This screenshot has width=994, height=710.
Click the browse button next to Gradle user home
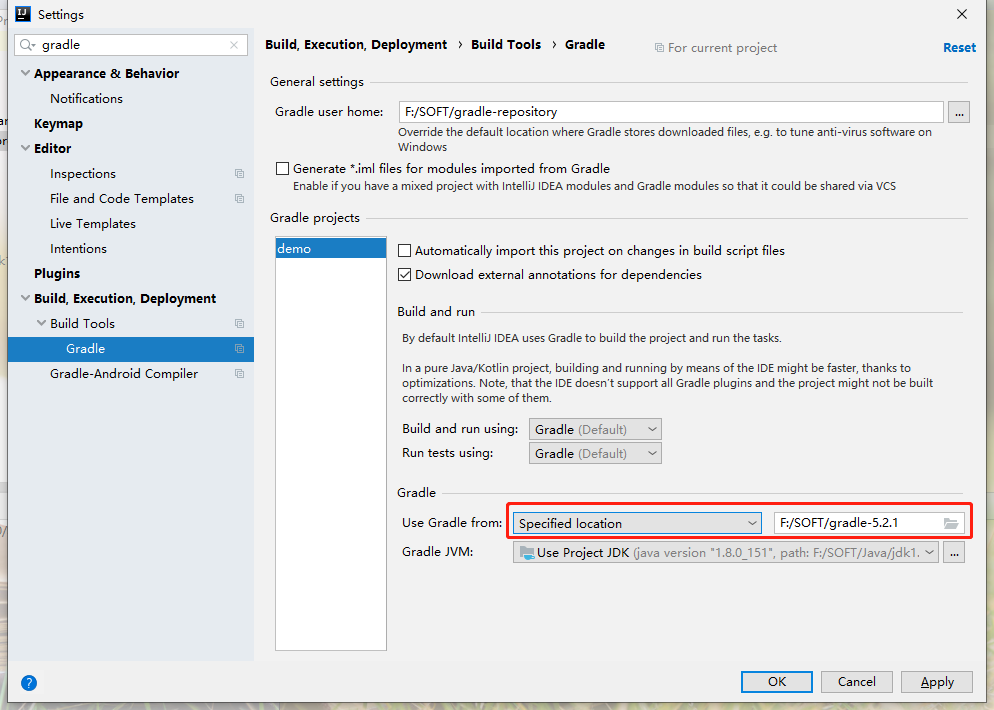point(959,112)
